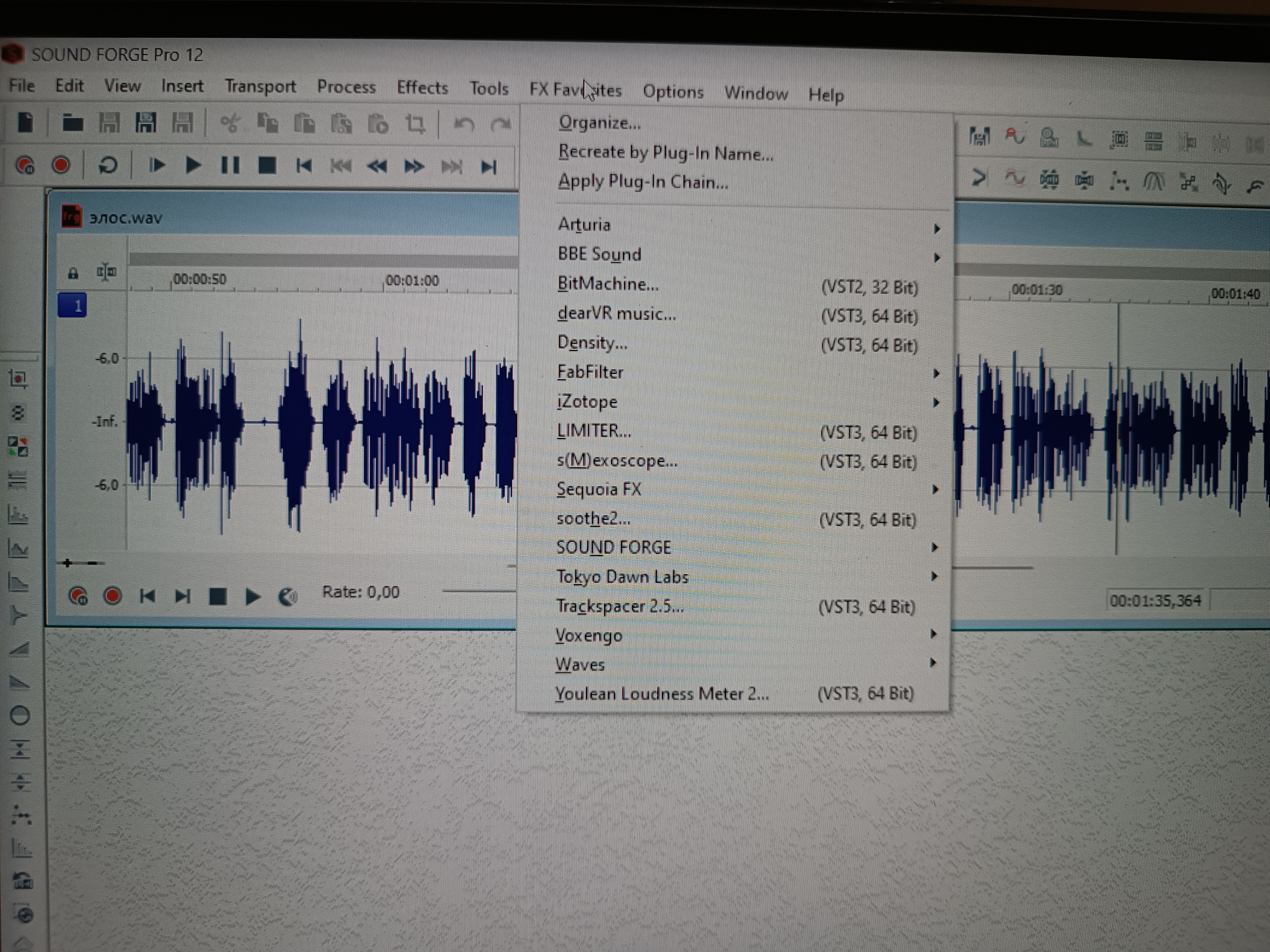Click the Rewind button in transport bar
Image resolution: width=1270 pixels, height=952 pixels.
tap(377, 167)
